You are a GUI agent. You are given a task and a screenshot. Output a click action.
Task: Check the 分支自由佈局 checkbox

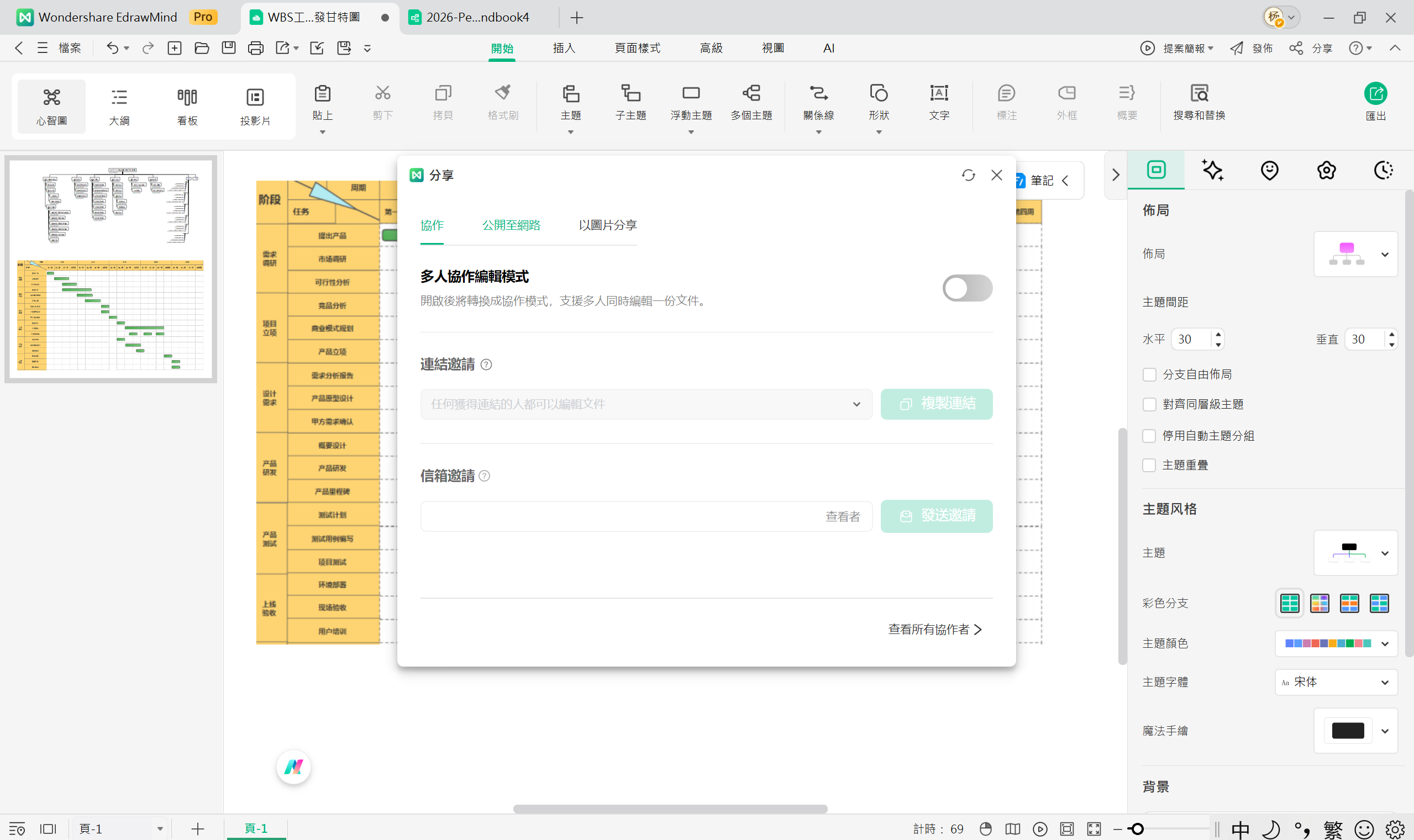[x=1150, y=374]
